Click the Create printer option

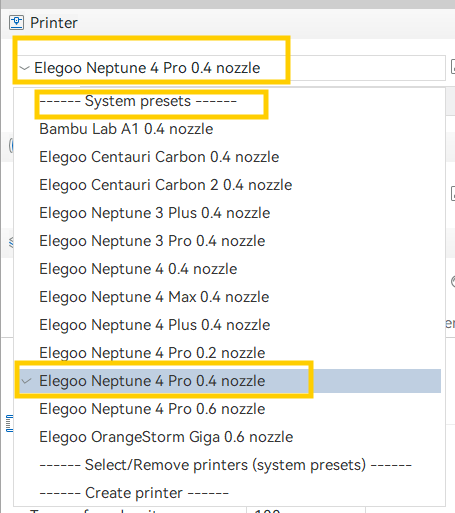click(134, 493)
